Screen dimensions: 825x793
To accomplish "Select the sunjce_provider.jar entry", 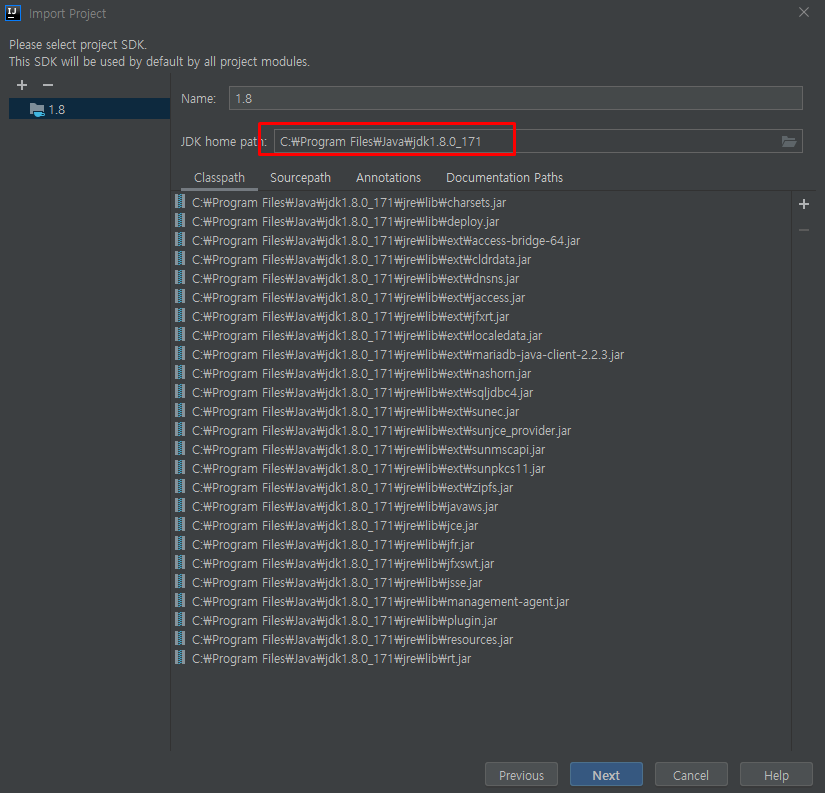I will point(481,430).
